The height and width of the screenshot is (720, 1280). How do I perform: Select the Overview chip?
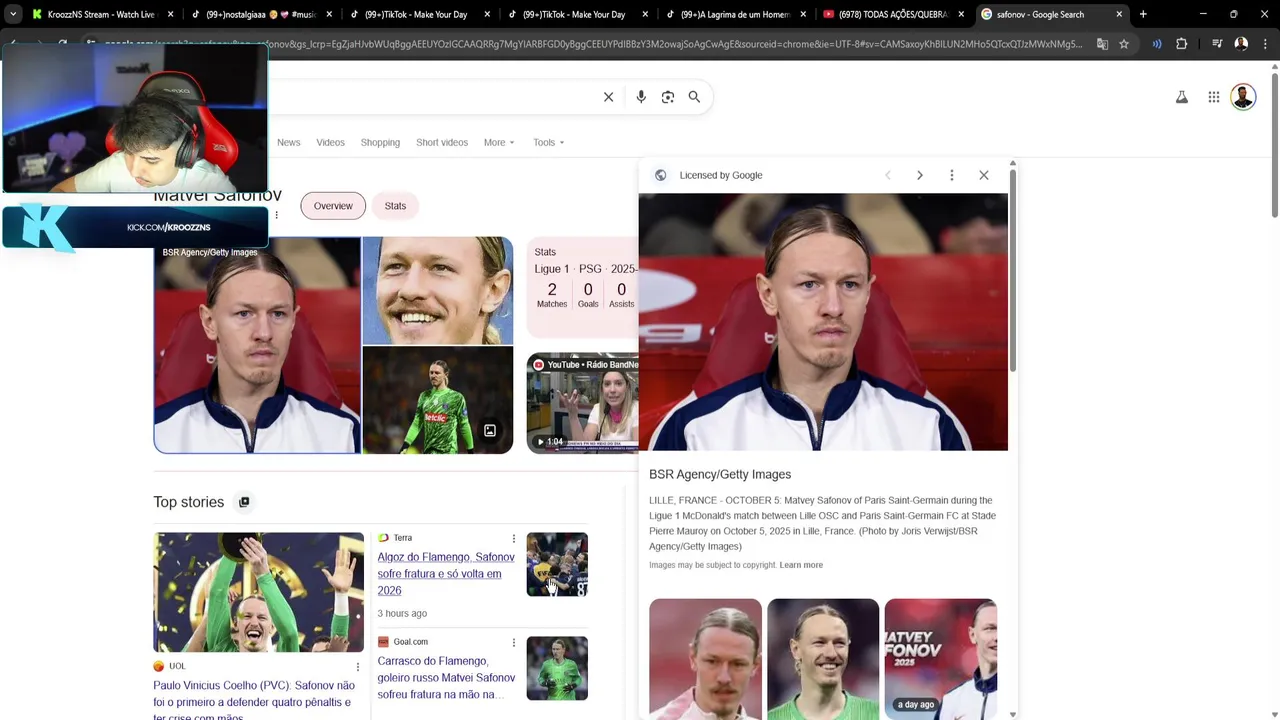tap(333, 206)
